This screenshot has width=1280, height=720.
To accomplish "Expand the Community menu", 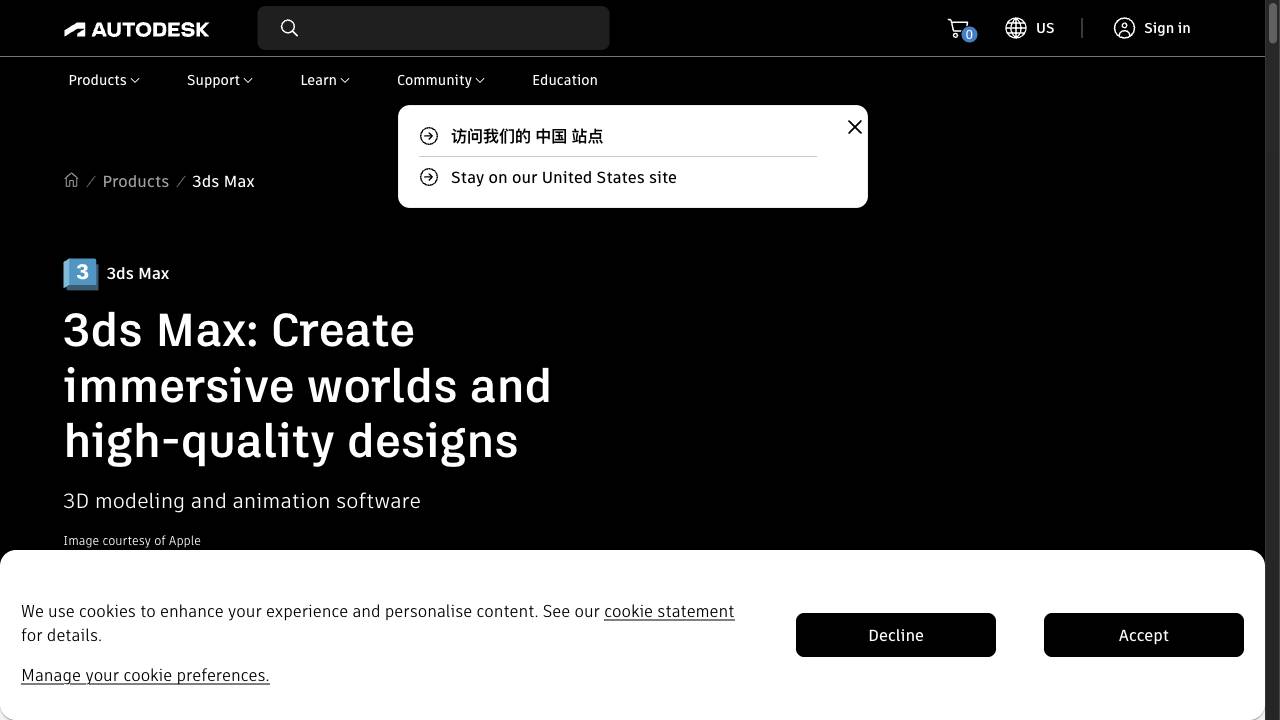I will (441, 80).
